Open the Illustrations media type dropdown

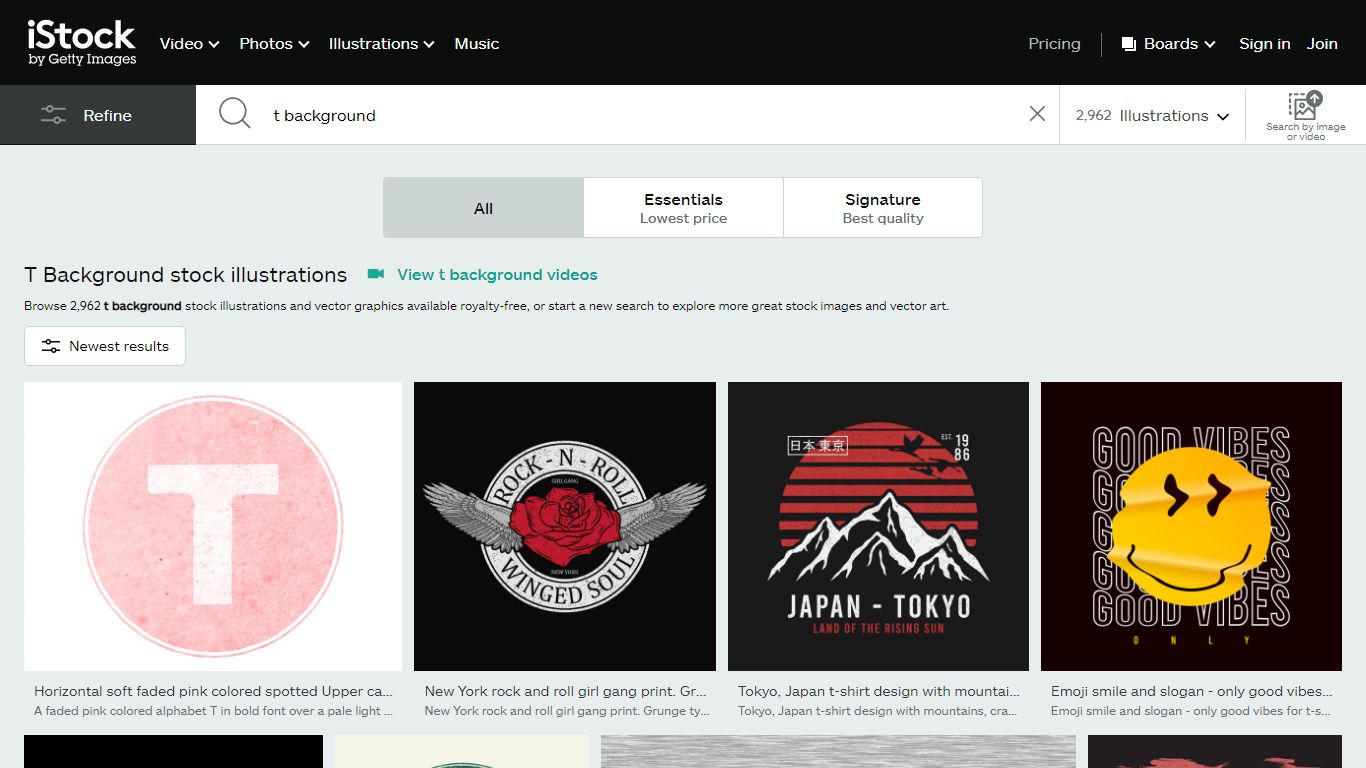click(1152, 115)
